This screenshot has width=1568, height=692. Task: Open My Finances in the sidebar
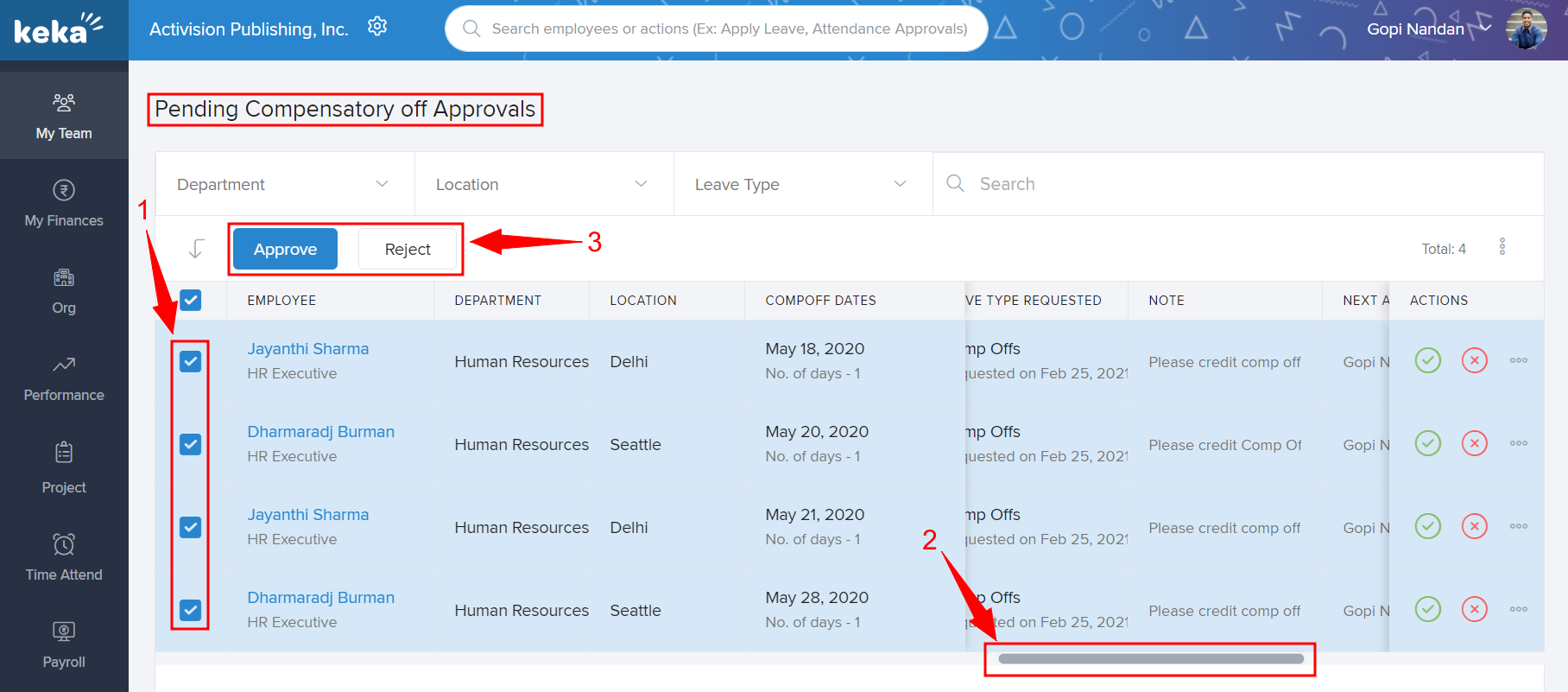(64, 203)
